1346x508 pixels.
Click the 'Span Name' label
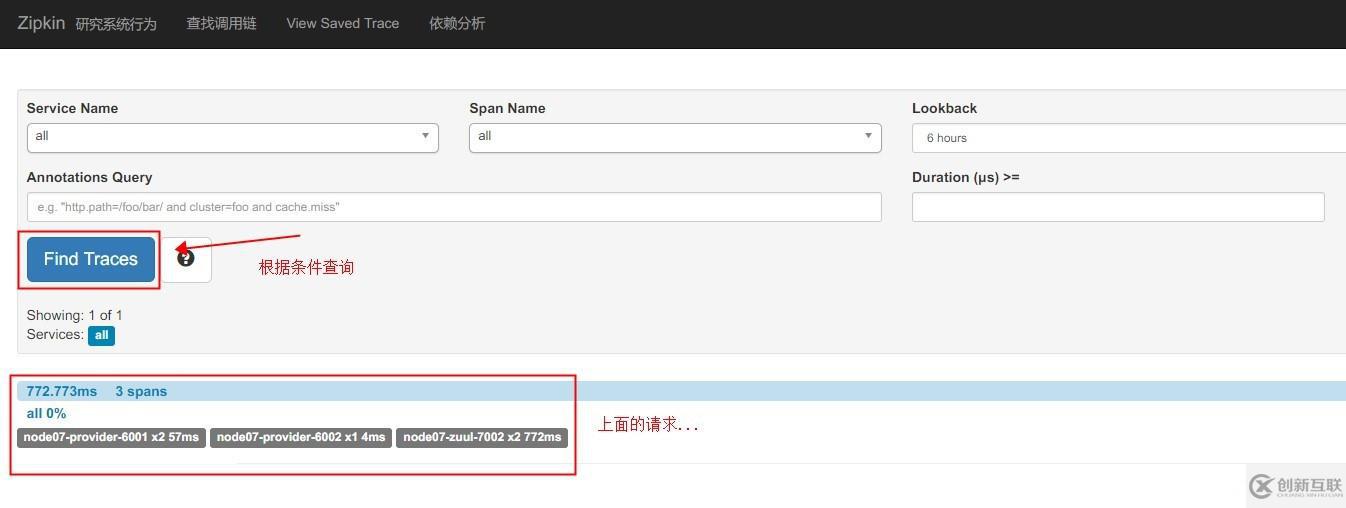pyautogui.click(x=507, y=108)
